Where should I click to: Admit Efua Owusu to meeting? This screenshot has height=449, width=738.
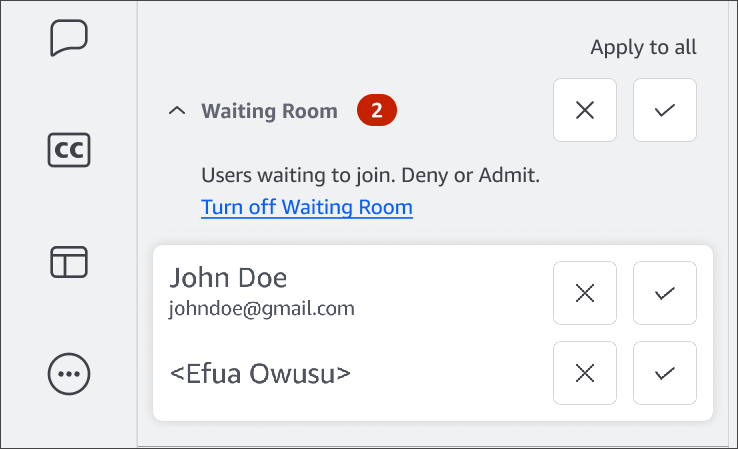665,373
